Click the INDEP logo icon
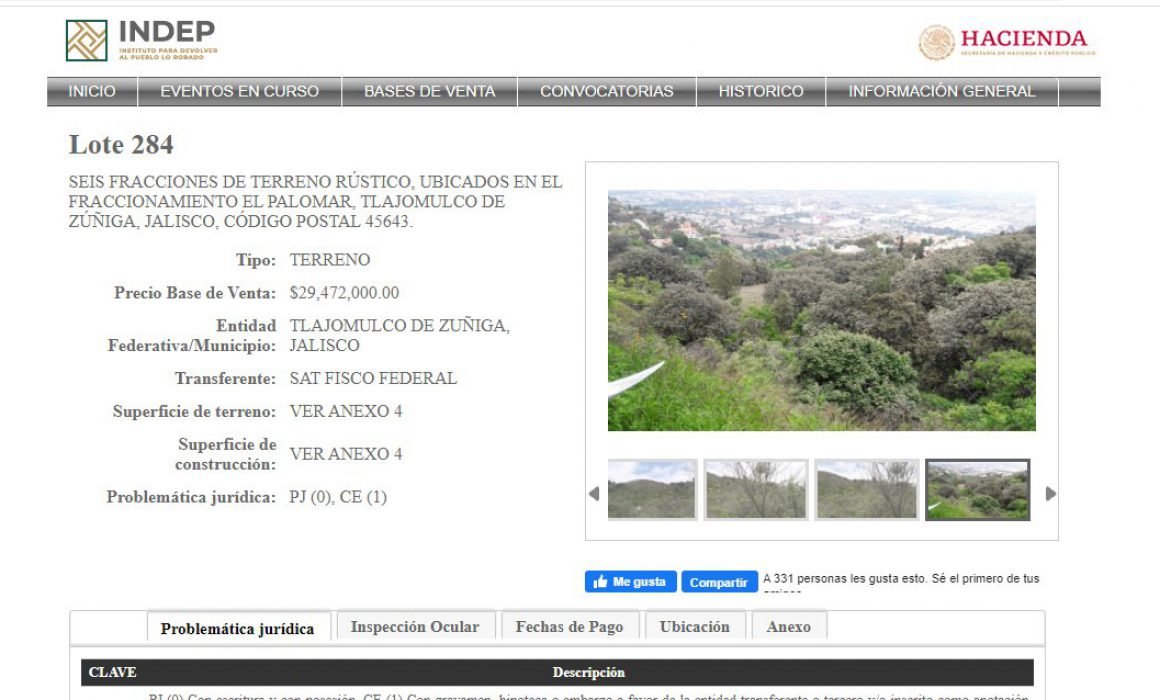1160x700 pixels. pyautogui.click(x=87, y=41)
